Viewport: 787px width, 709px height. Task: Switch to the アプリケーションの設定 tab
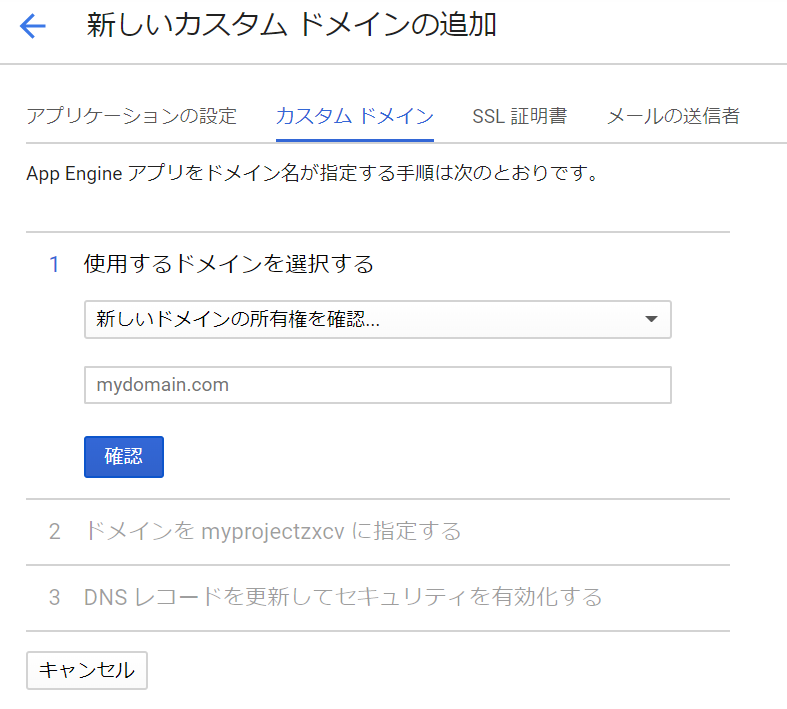click(x=131, y=116)
